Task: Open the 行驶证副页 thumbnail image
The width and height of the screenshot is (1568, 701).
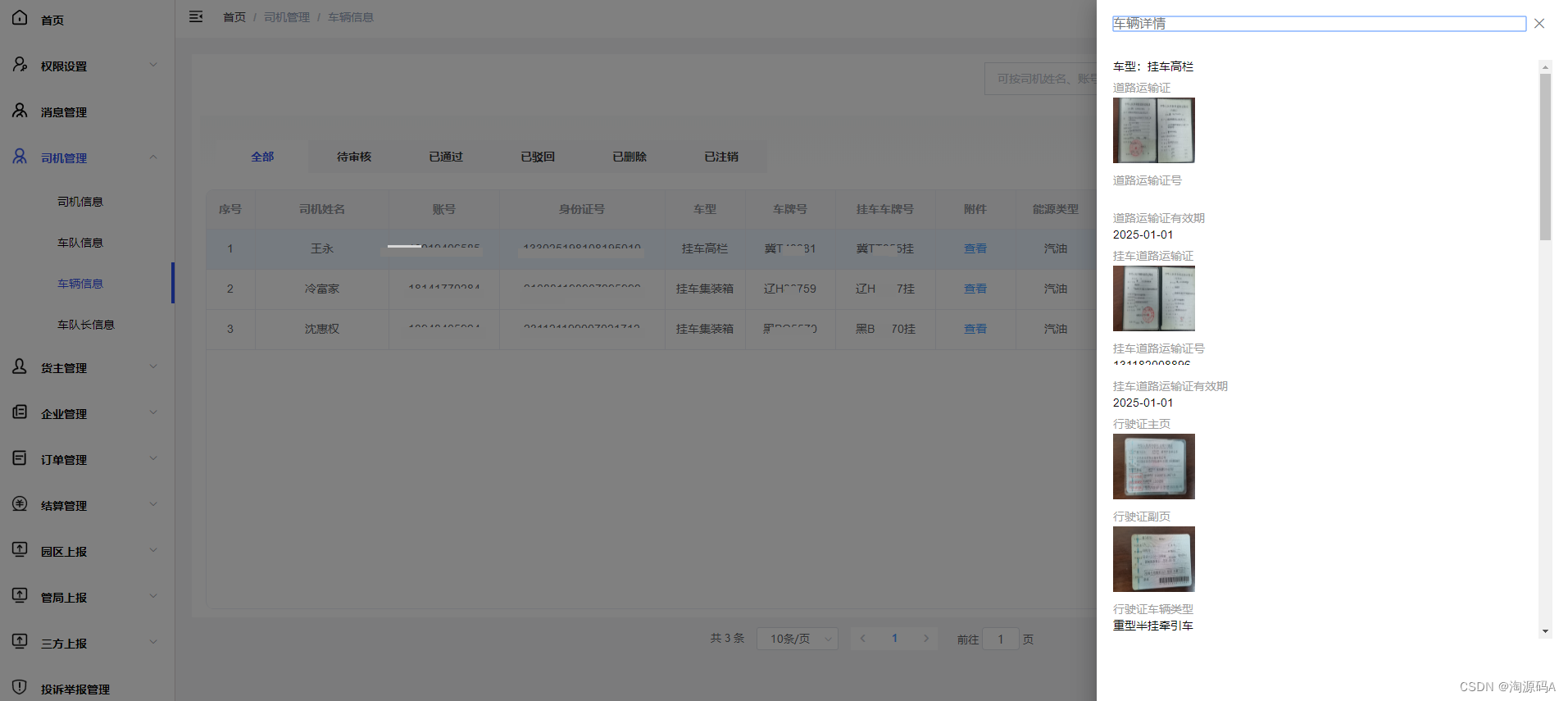Action: tap(1154, 559)
